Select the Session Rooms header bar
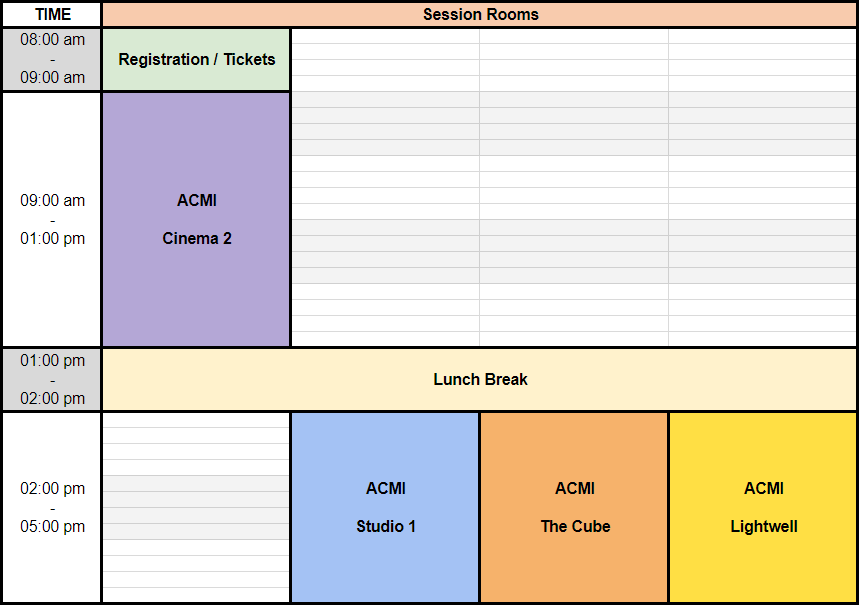859x605 pixels. [480, 14]
